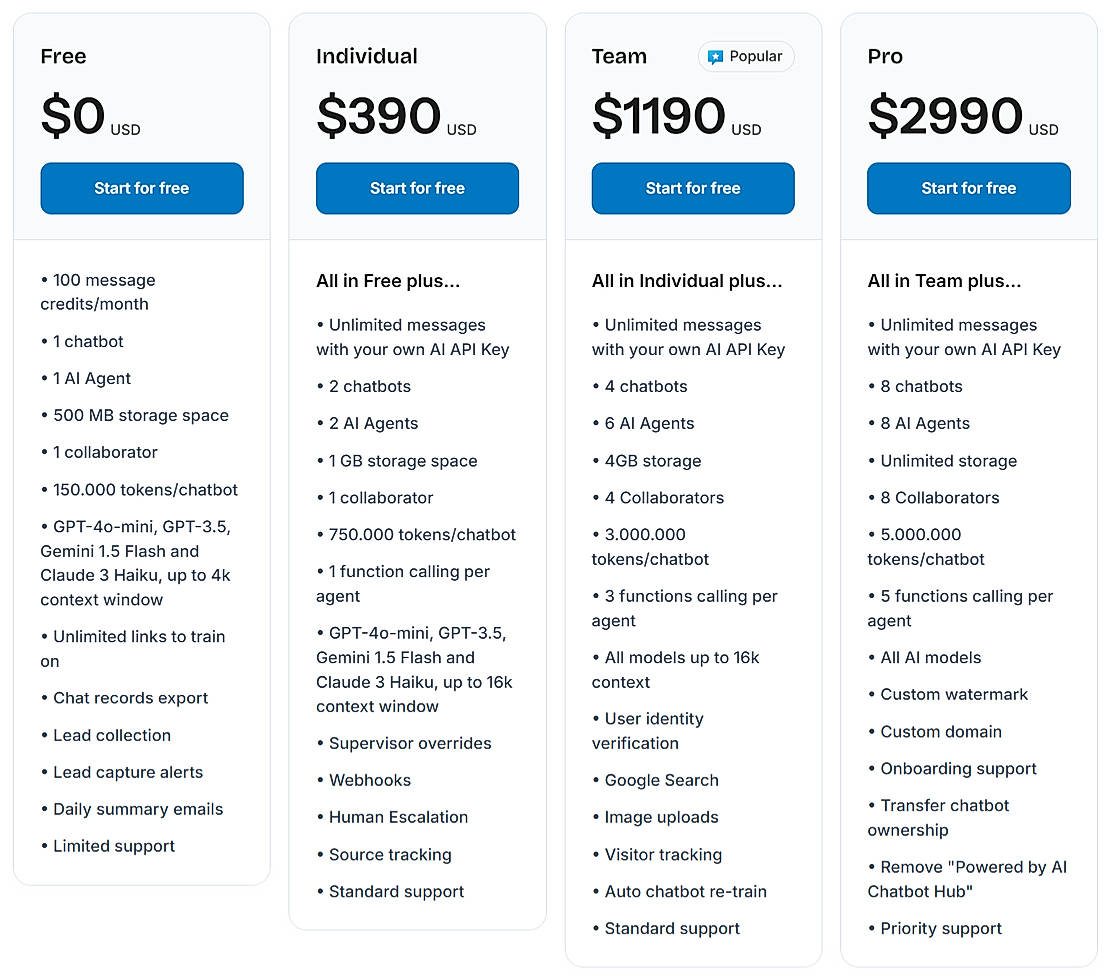This screenshot has width=1108, height=975.
Task: Click the $2990 Pro plan price
Action: tap(945, 115)
